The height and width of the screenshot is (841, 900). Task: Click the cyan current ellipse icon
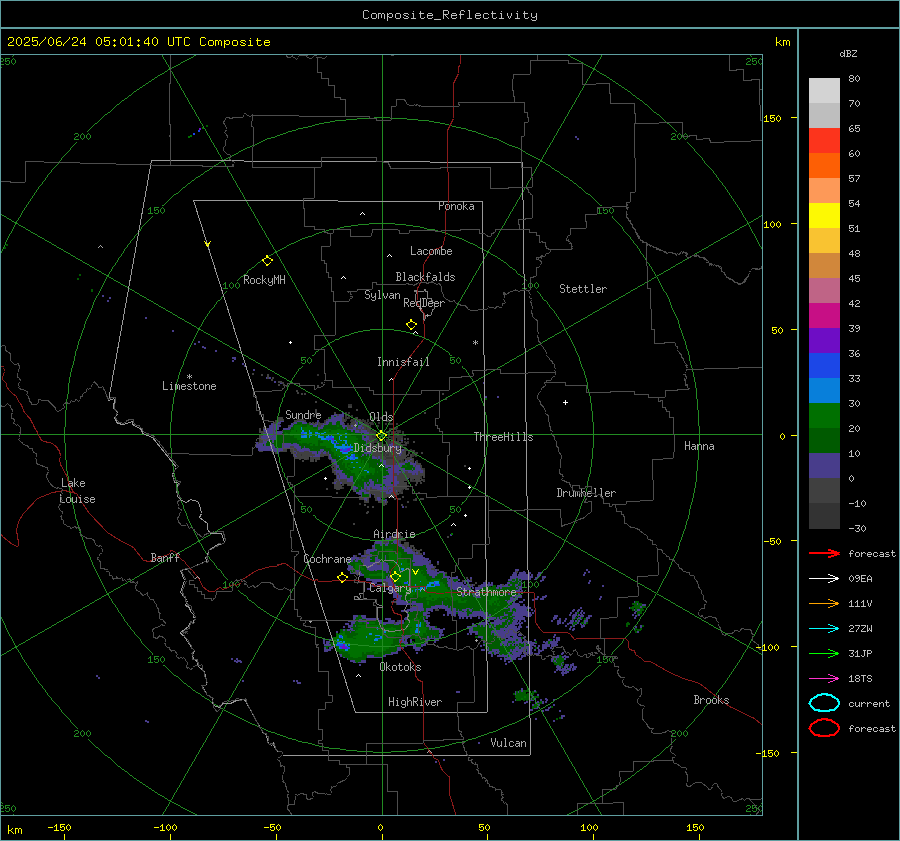(824, 703)
